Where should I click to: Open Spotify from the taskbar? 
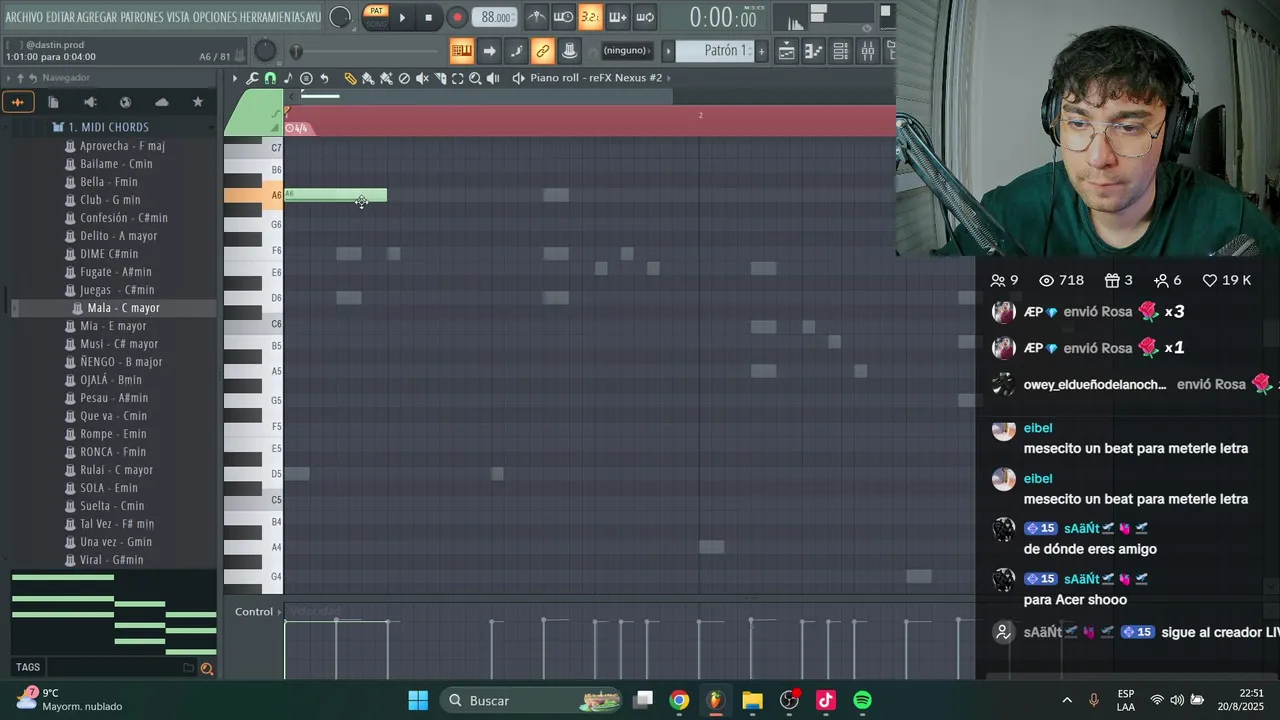[x=862, y=700]
